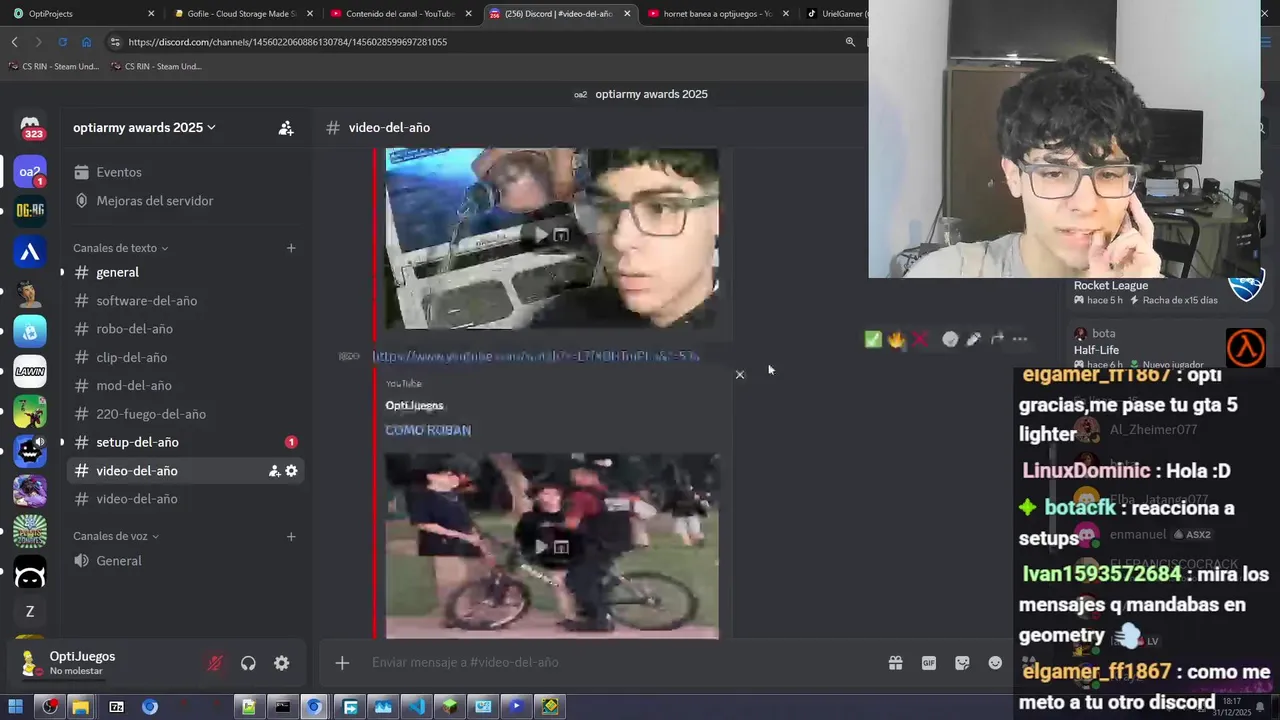Open clip-del-año channel

point(186,357)
